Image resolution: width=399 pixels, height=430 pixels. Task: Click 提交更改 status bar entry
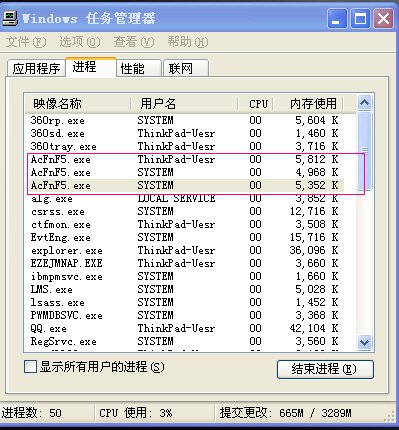point(285,413)
